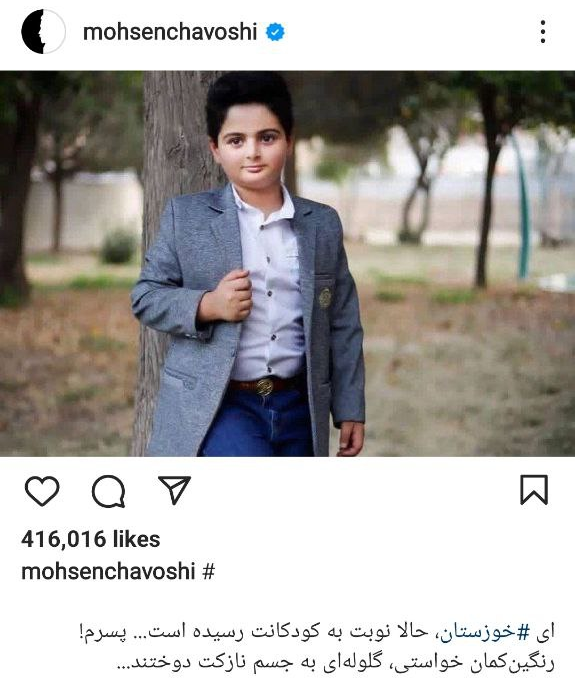The width and height of the screenshot is (575, 698).
Task: Click the boy's face in the photo
Action: [252, 147]
